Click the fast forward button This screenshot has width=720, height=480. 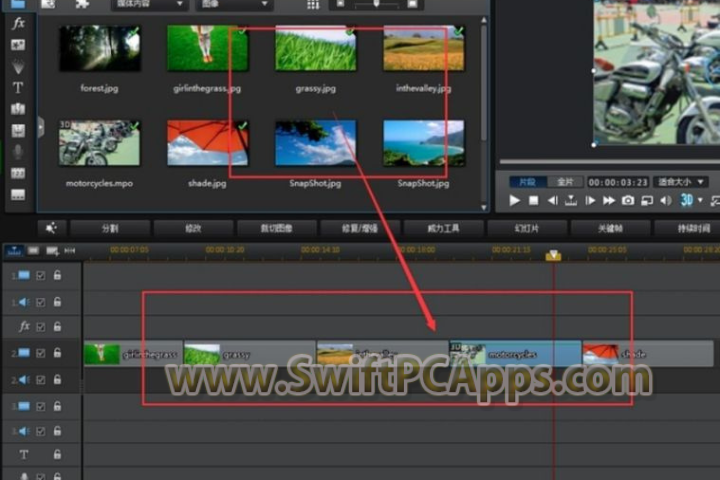tap(609, 200)
